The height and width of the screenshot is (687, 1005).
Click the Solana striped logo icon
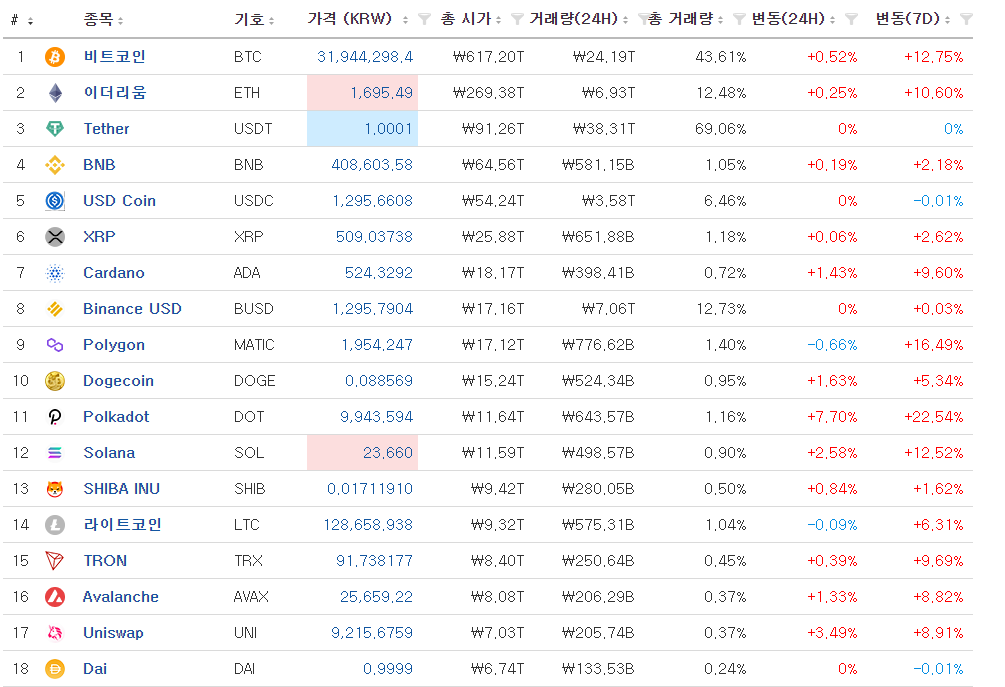pos(55,452)
